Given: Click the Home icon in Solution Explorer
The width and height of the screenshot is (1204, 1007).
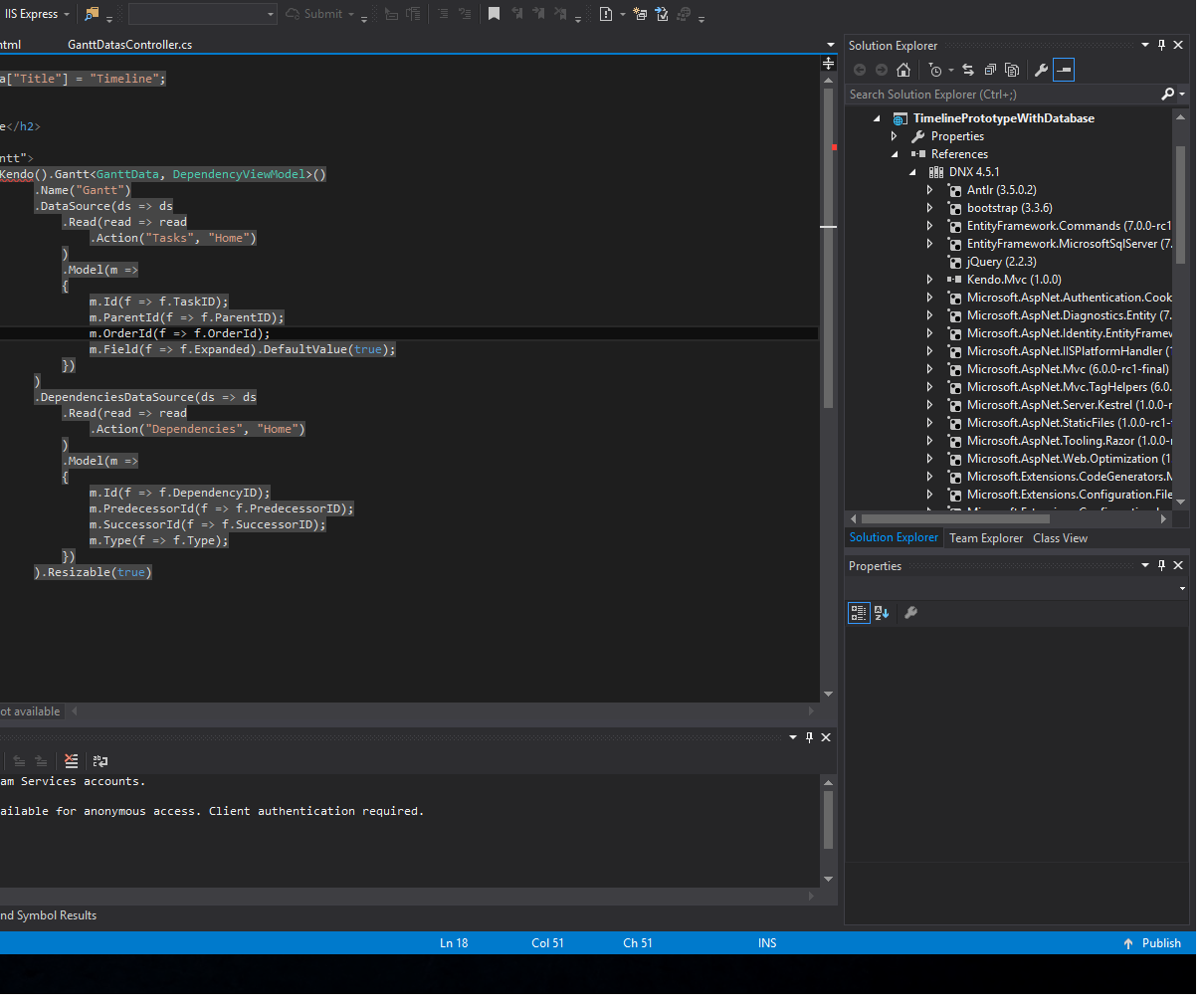Looking at the screenshot, I should click(903, 70).
